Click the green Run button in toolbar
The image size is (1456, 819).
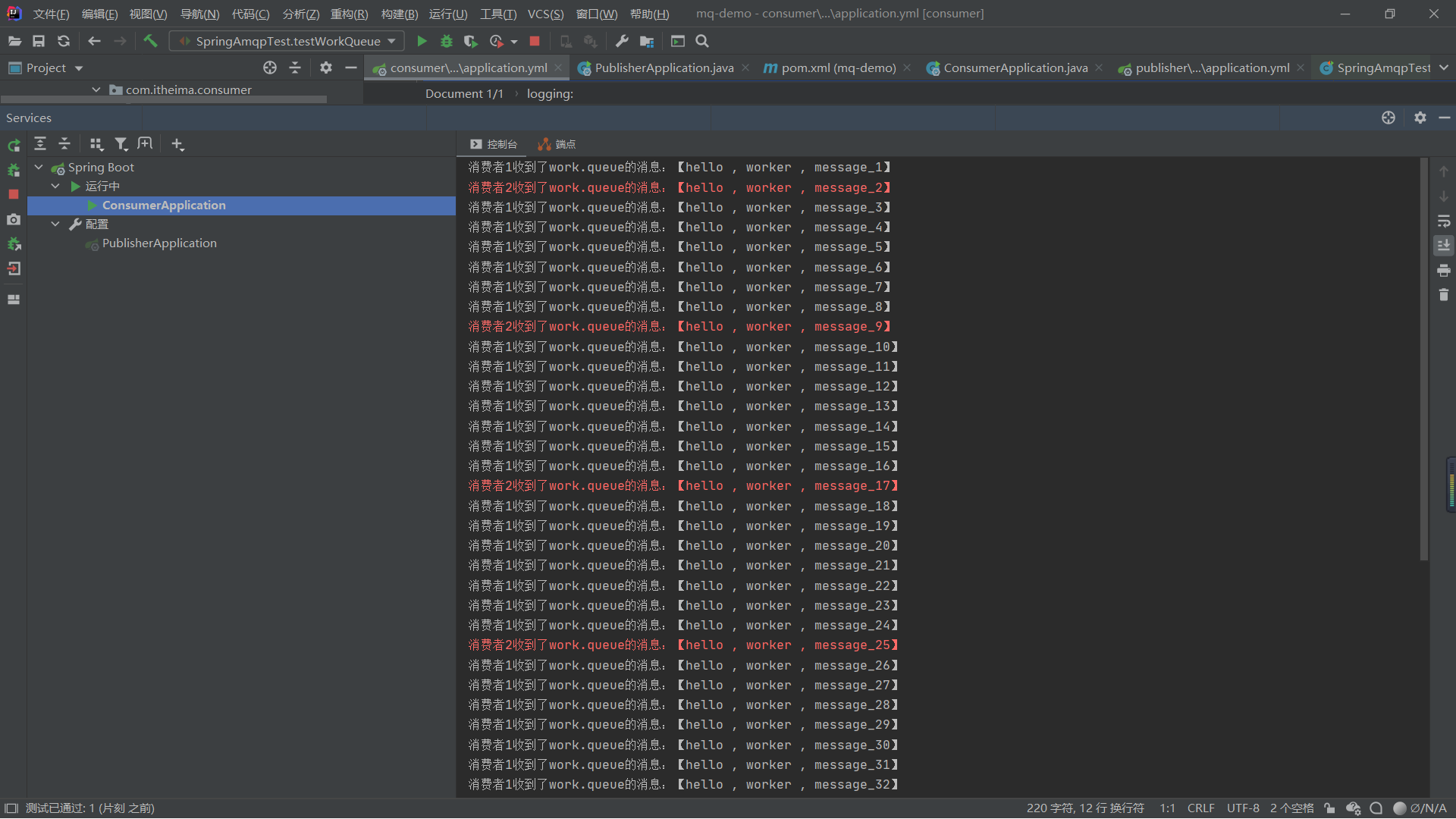pyautogui.click(x=422, y=41)
